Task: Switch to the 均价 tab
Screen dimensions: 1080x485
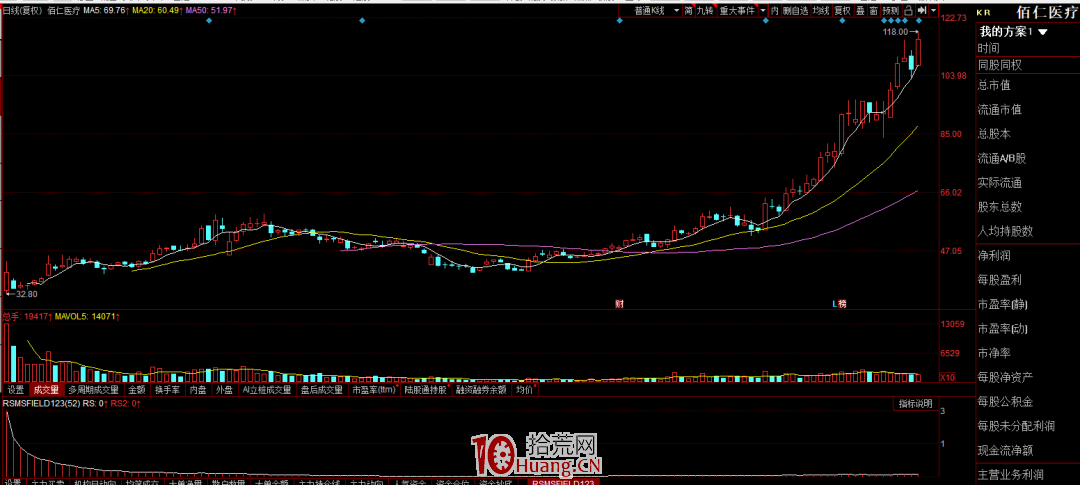Action: pyautogui.click(x=525, y=390)
